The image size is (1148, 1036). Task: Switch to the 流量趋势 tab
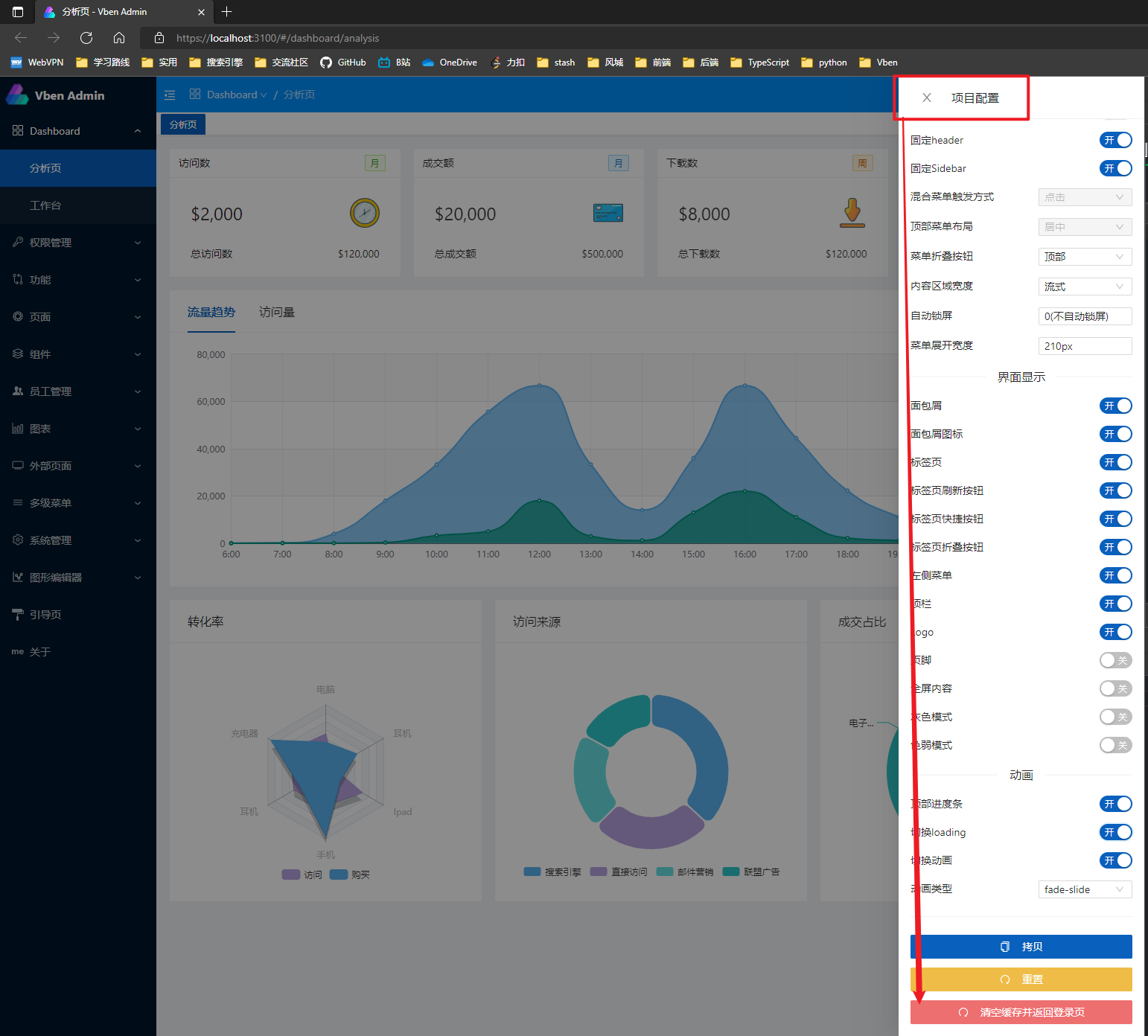coord(211,312)
